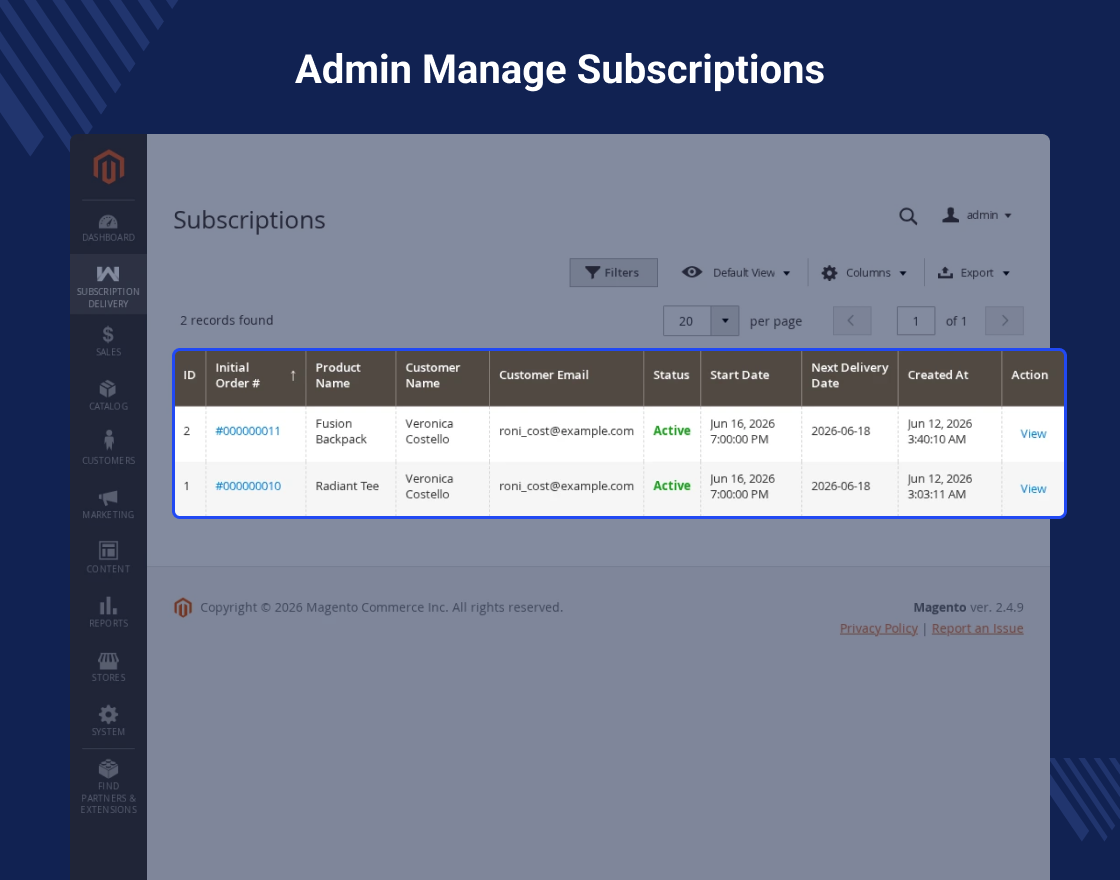Image resolution: width=1120 pixels, height=880 pixels.
Task: Open the Stores sidebar menu
Action: 109,666
